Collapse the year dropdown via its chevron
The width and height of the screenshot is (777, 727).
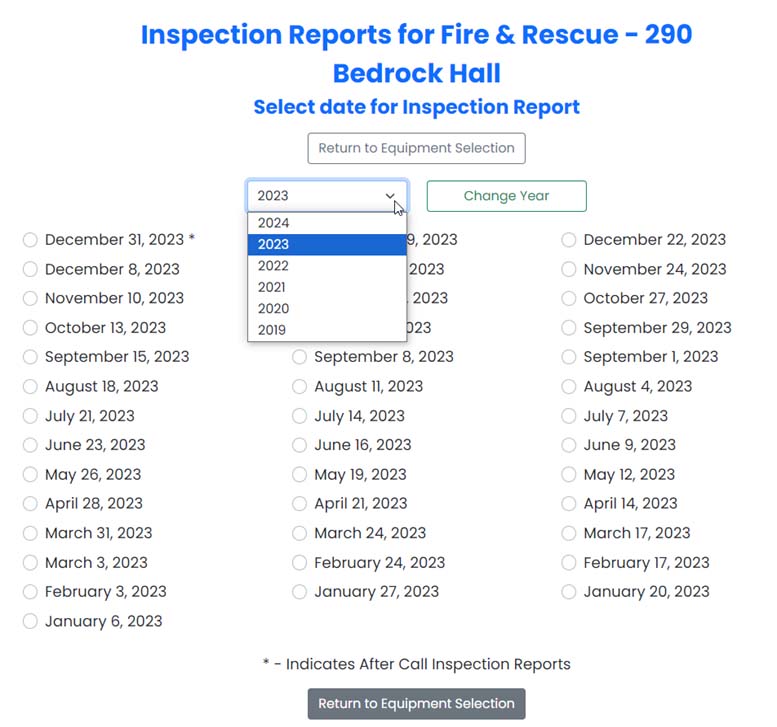[390, 196]
